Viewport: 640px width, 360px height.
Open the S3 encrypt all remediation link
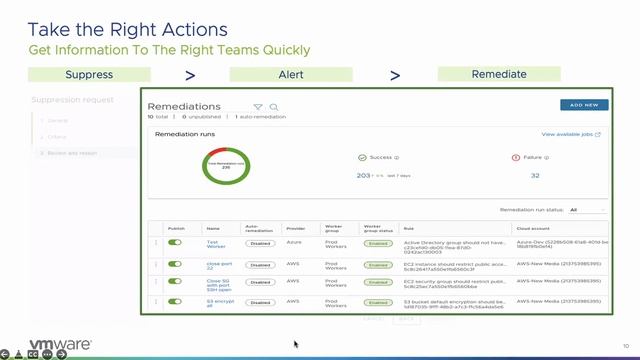coord(220,303)
